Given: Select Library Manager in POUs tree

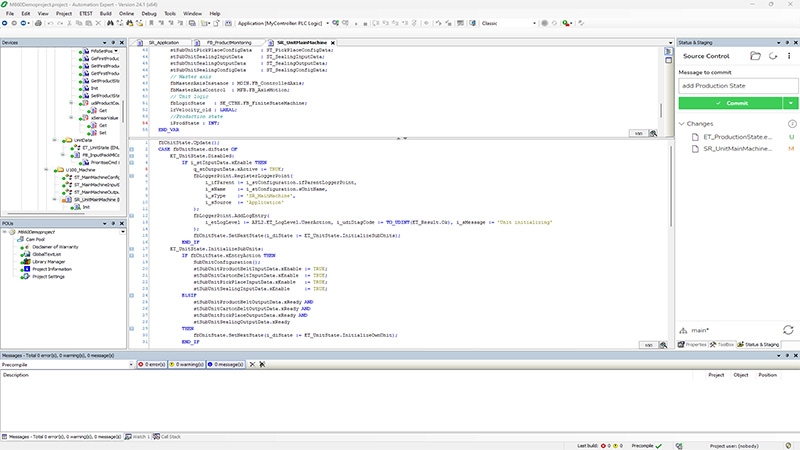Looking at the screenshot, I should point(50,261).
